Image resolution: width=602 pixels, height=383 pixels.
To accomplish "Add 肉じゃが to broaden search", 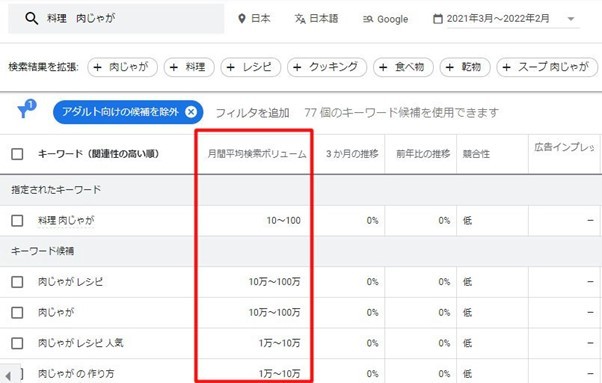I will [122, 67].
